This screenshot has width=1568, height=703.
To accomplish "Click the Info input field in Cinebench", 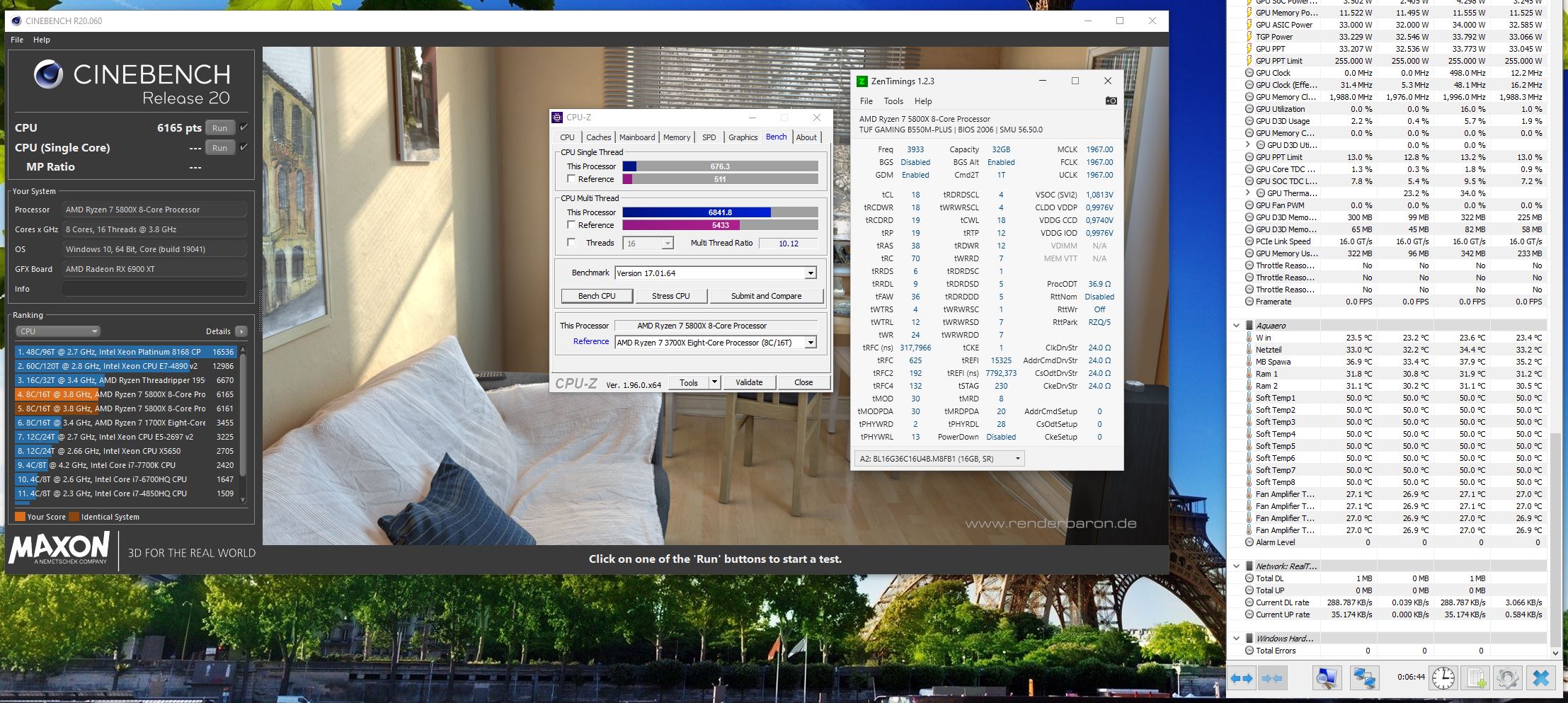I will (x=154, y=289).
